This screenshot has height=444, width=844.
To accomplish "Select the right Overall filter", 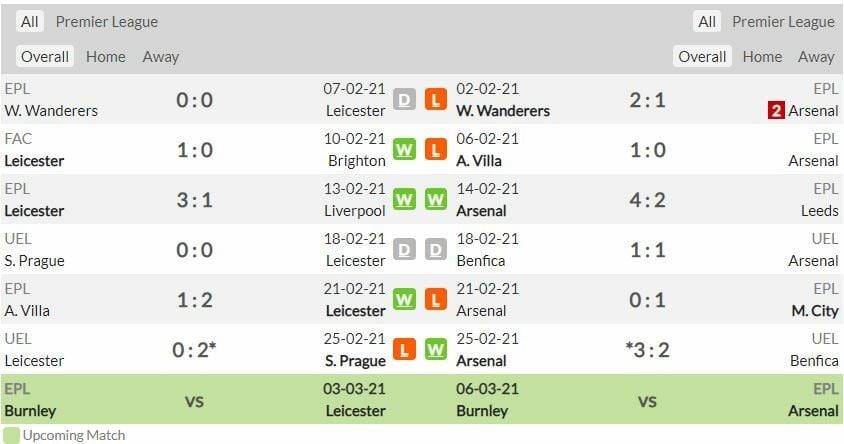I will pyautogui.click(x=702, y=57).
